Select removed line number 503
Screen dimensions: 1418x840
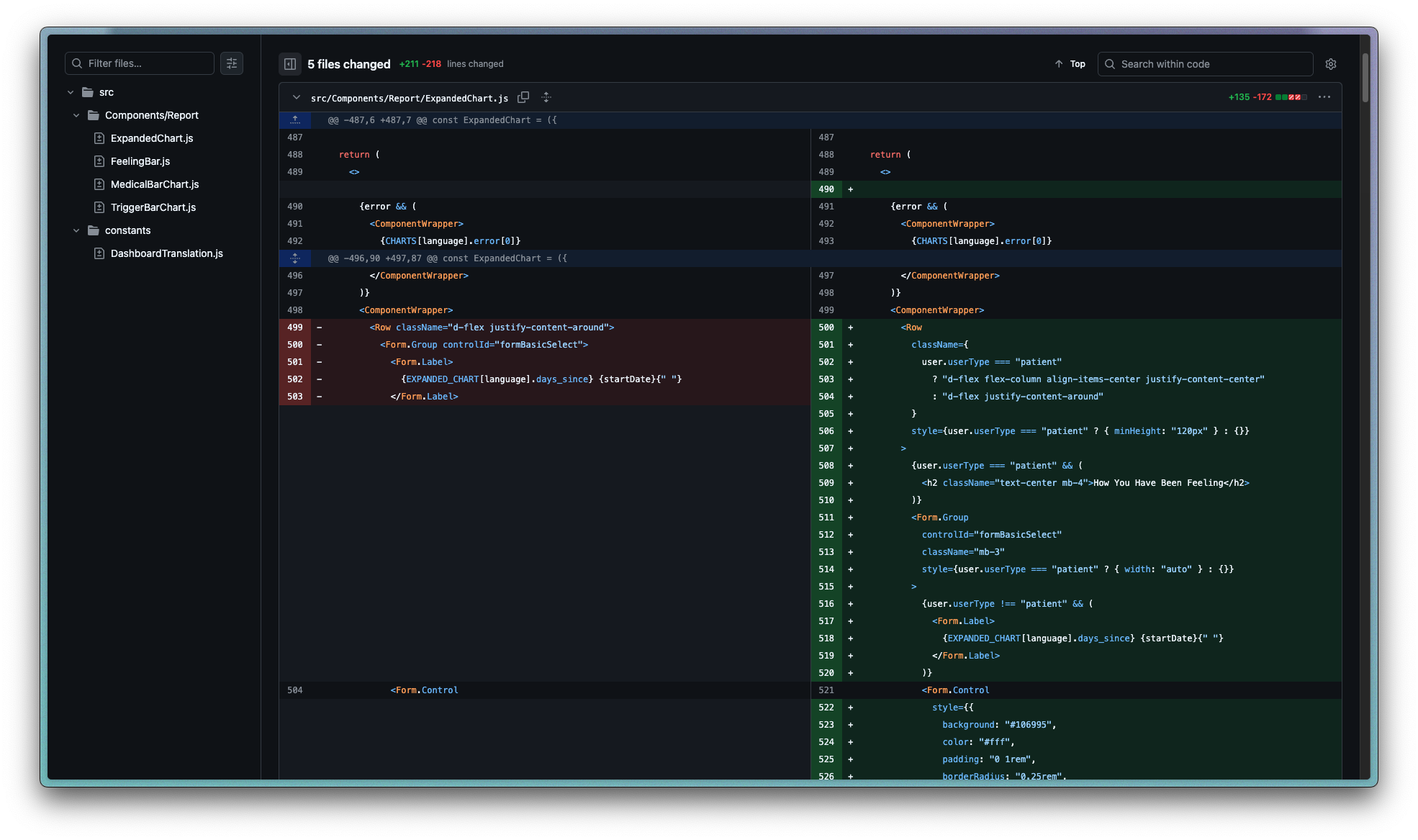(x=295, y=397)
